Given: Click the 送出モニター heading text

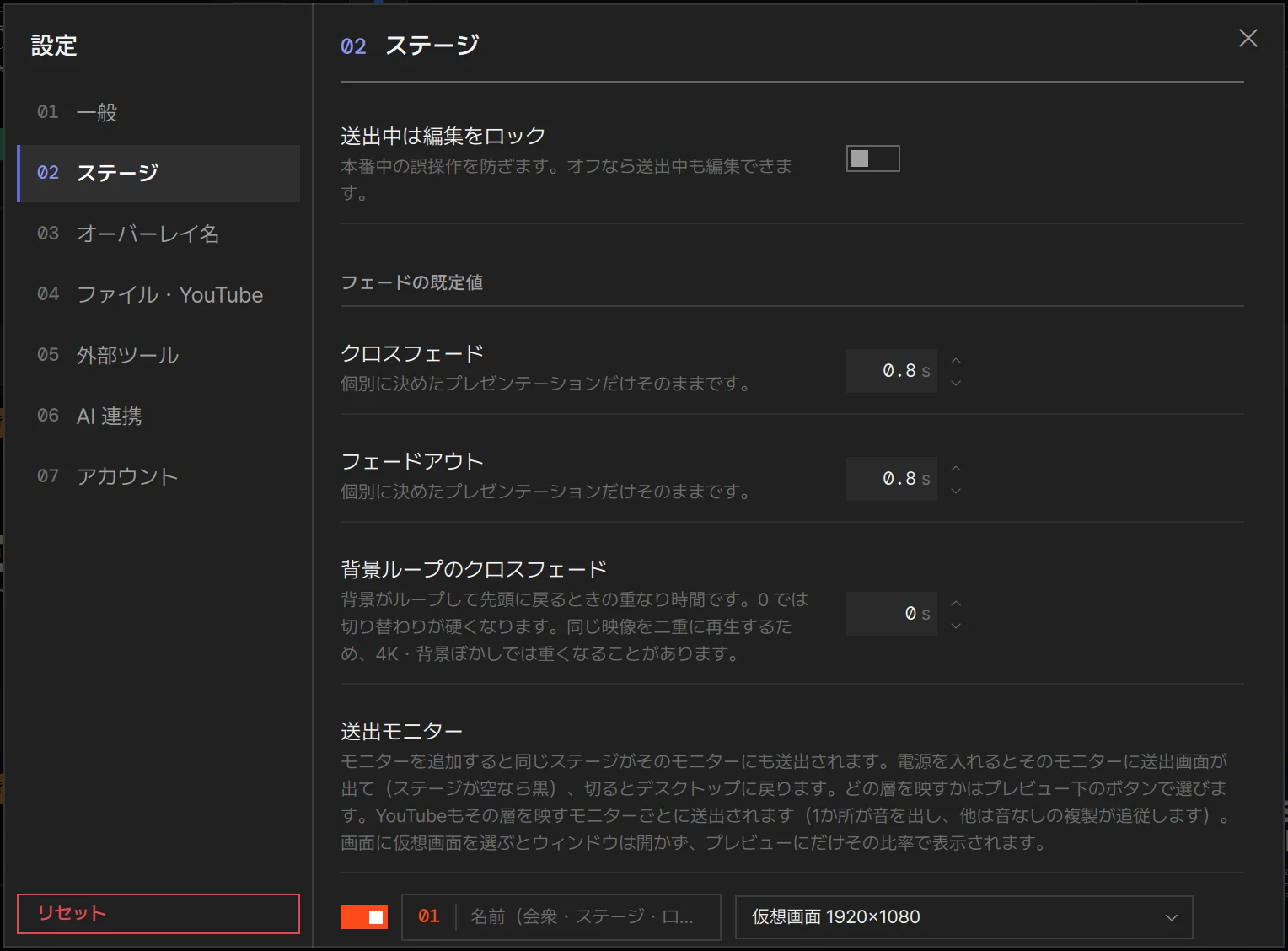Looking at the screenshot, I should 401,731.
